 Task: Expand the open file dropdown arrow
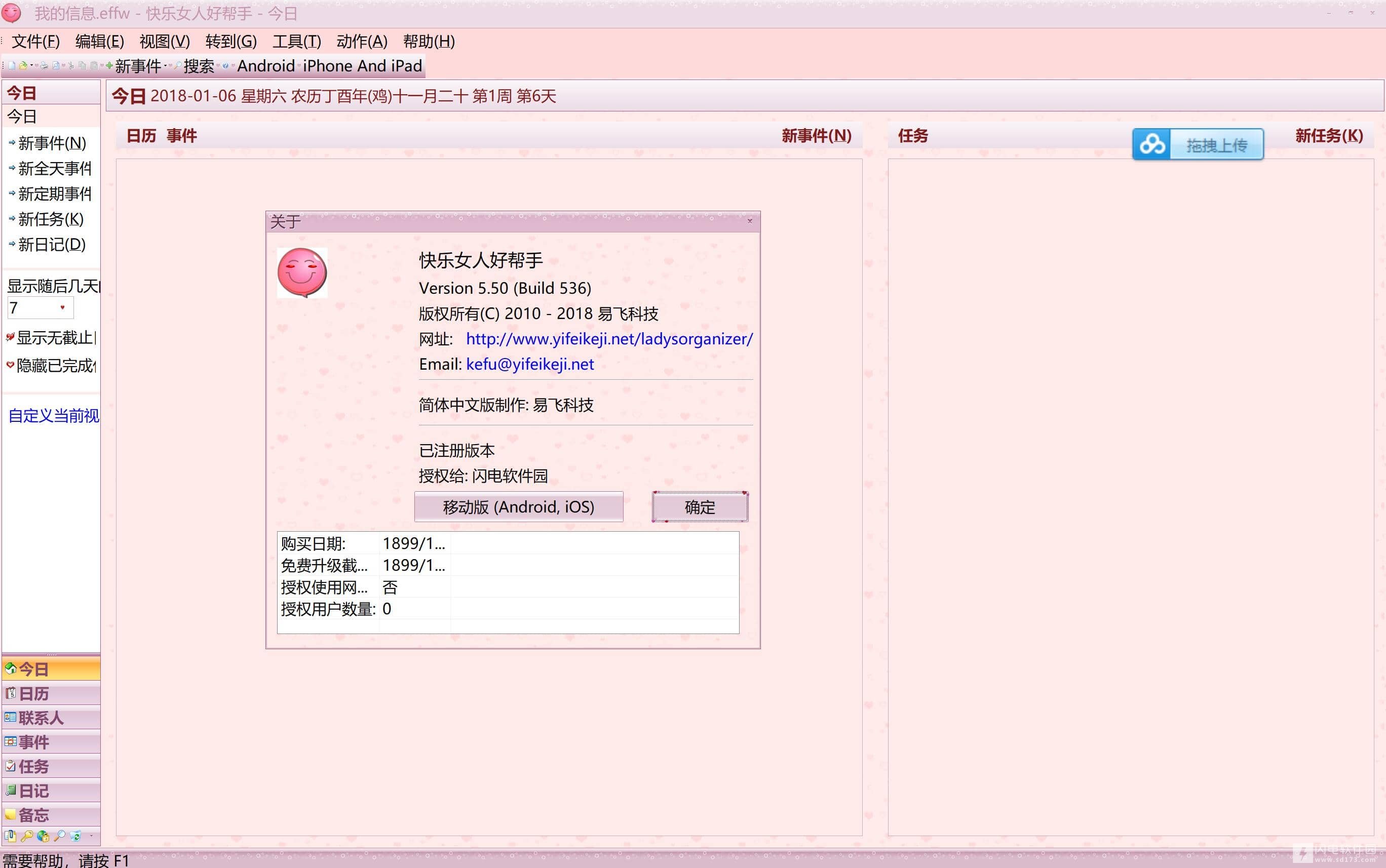[31, 65]
